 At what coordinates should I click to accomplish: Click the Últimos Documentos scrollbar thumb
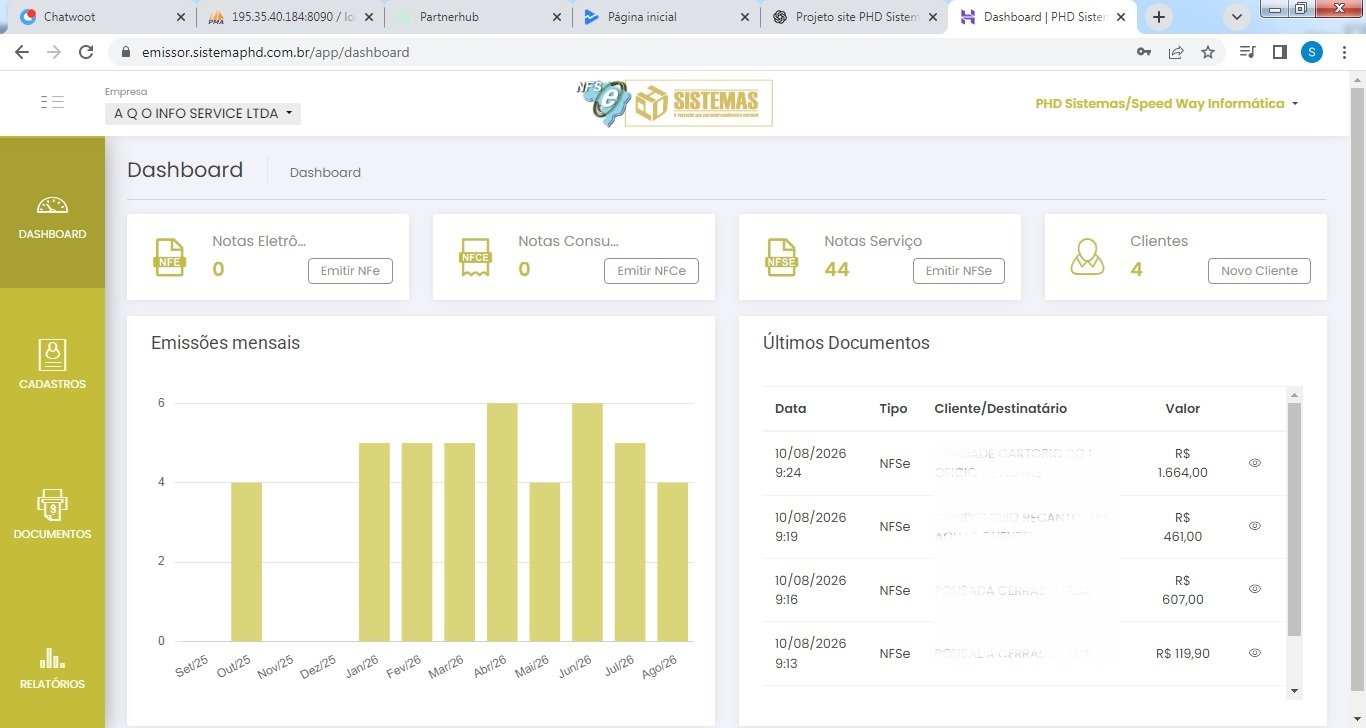coord(1294,519)
